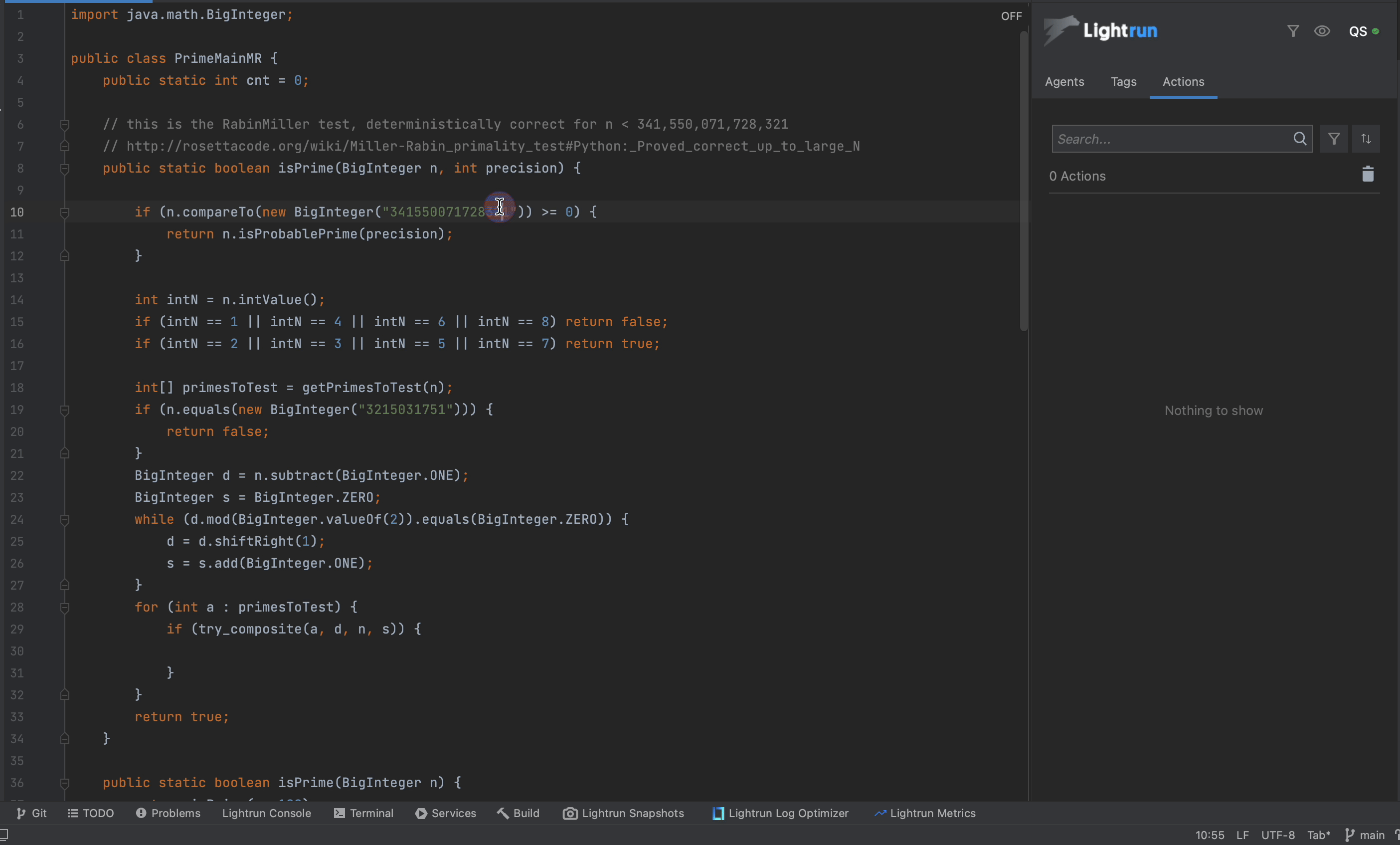Open Lightrun Snapshots tool window
The height and width of the screenshot is (845, 1400).
point(623,813)
